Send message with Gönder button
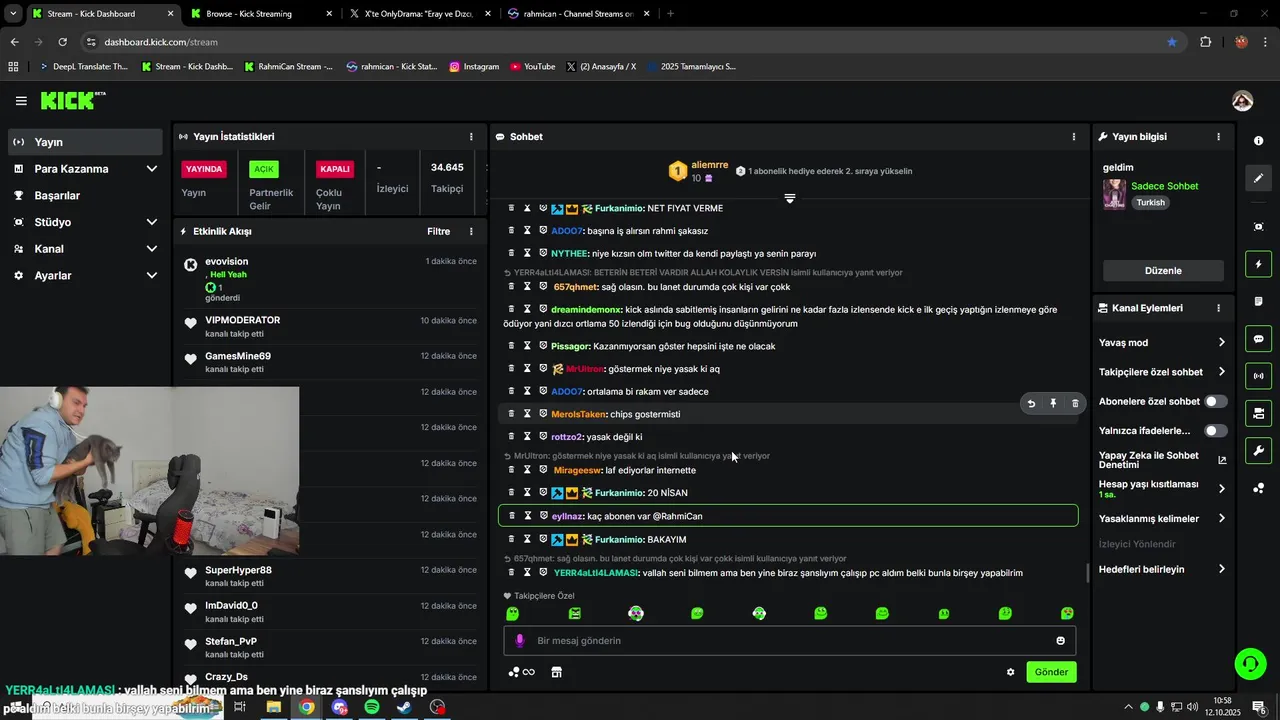The height and width of the screenshot is (720, 1280). [x=1051, y=672]
